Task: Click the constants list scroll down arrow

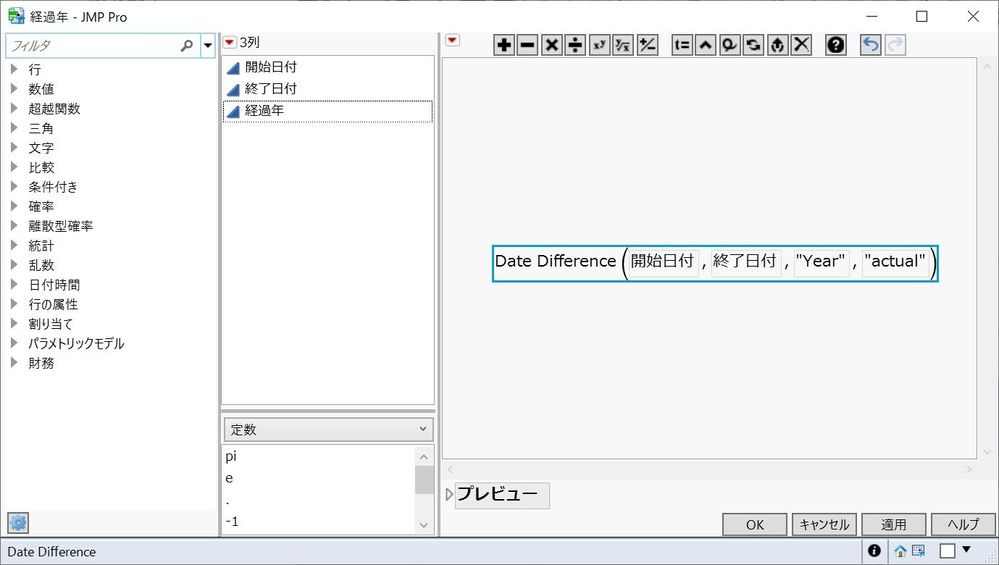Action: pyautogui.click(x=424, y=525)
